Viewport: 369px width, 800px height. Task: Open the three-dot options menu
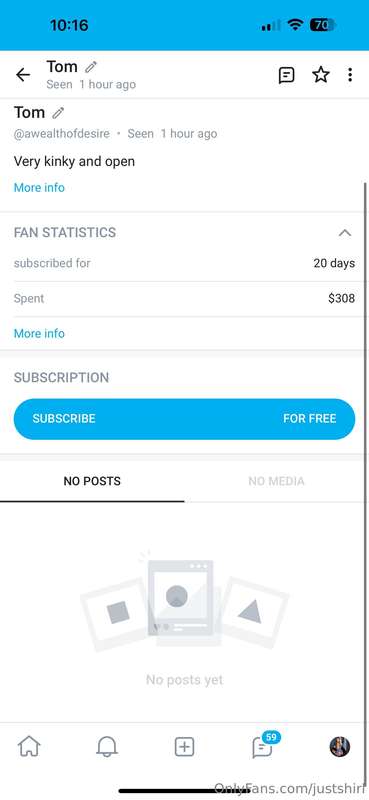pos(350,75)
